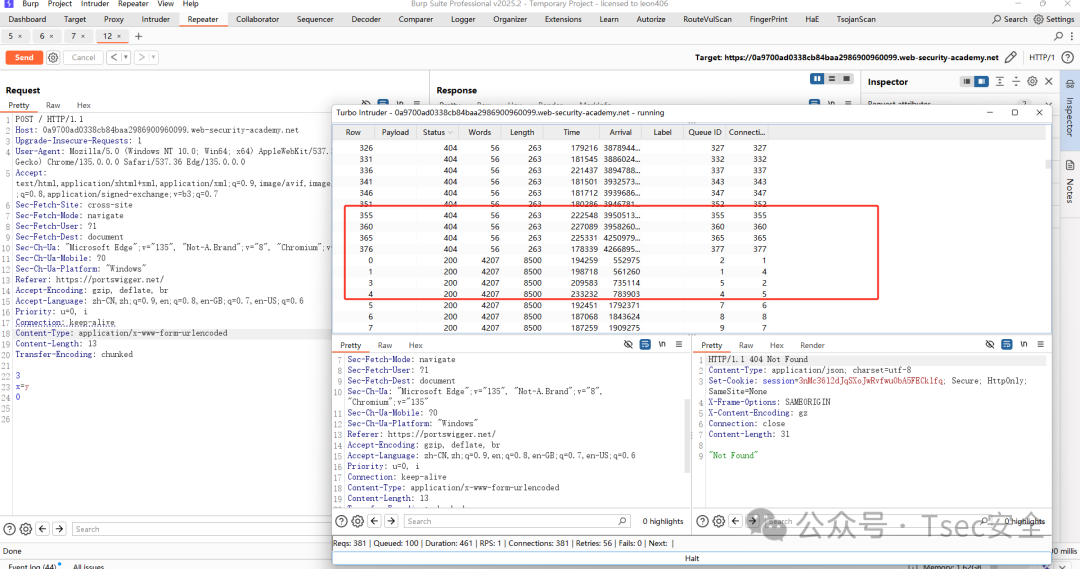The height and width of the screenshot is (569, 1080).
Task: Open help icon in Turbo Intruder request pane
Action: pos(341,521)
